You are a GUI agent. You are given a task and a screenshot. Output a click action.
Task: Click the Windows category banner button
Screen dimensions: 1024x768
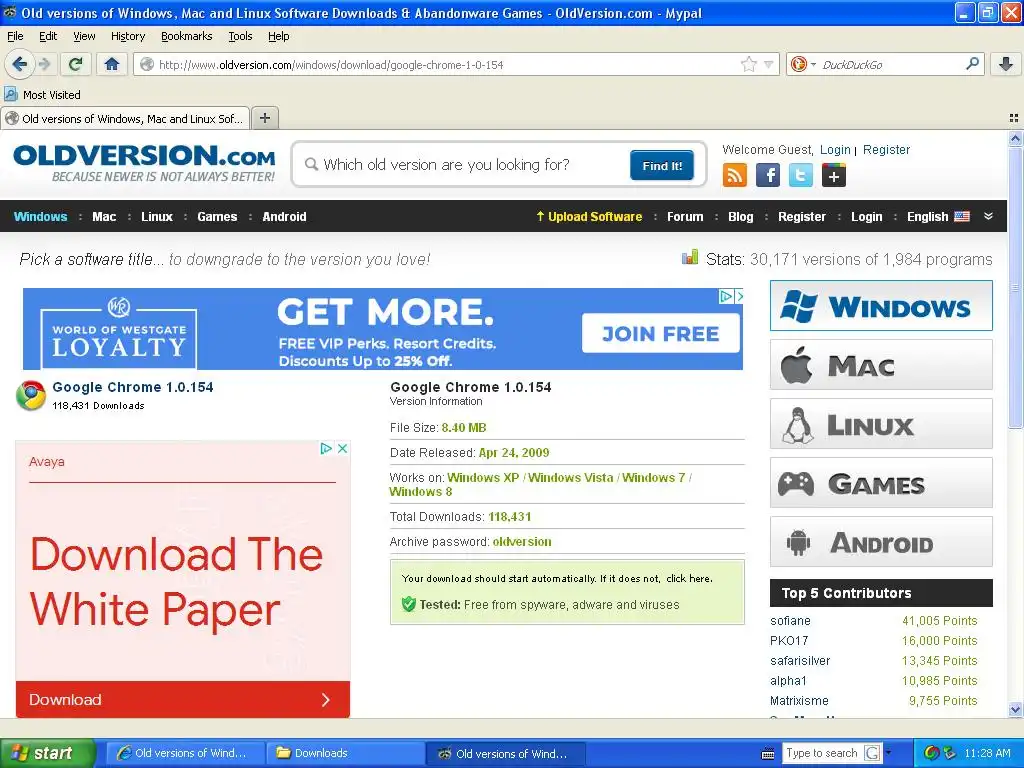coord(881,306)
